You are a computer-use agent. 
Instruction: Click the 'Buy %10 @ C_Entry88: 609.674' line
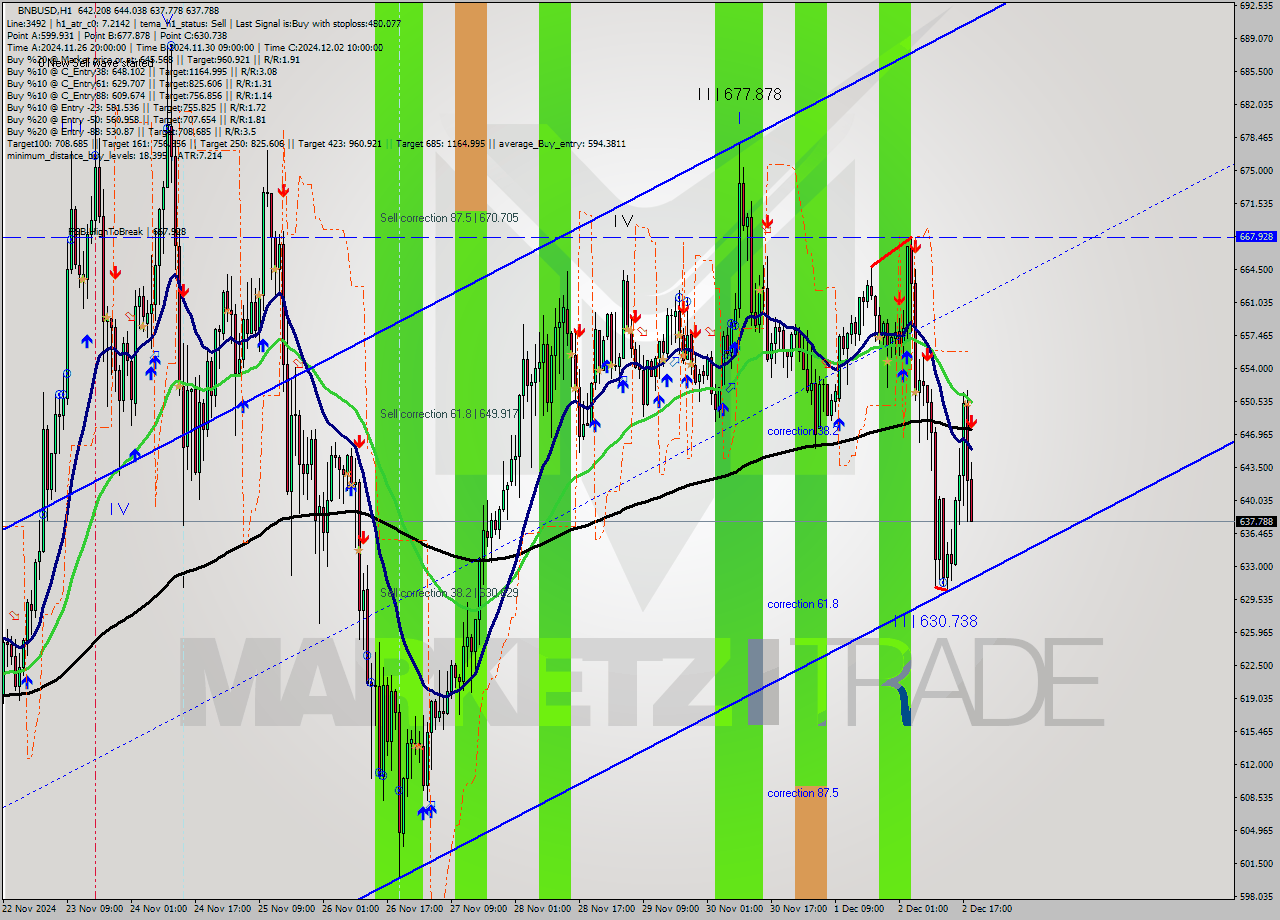[139, 95]
